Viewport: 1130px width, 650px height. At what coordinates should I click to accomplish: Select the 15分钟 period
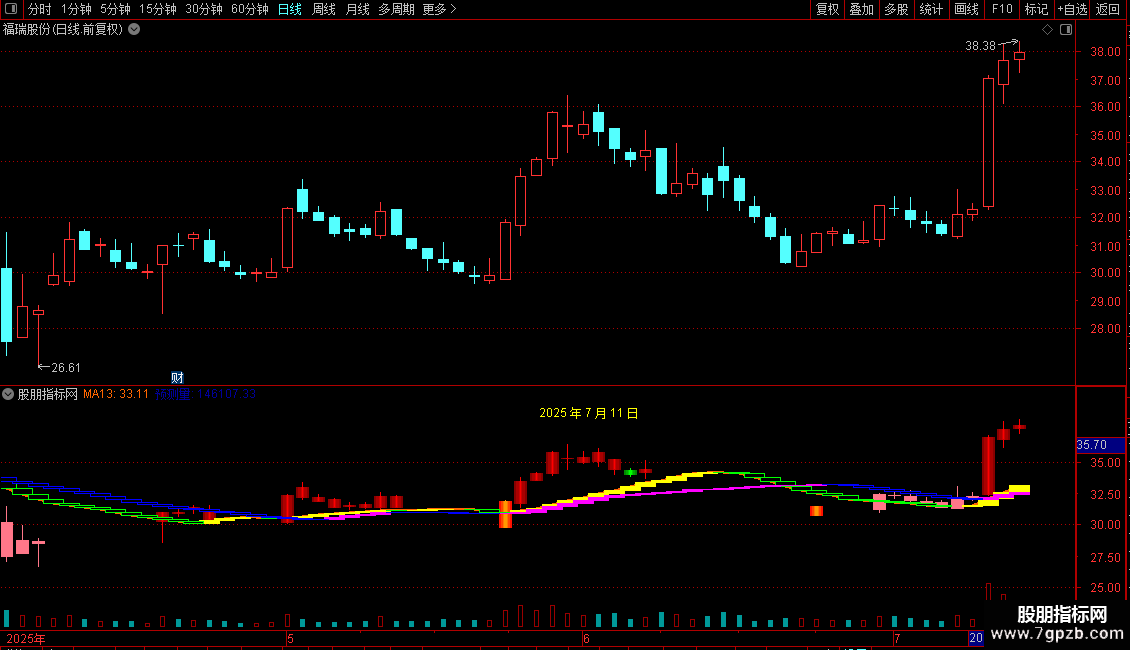158,9
